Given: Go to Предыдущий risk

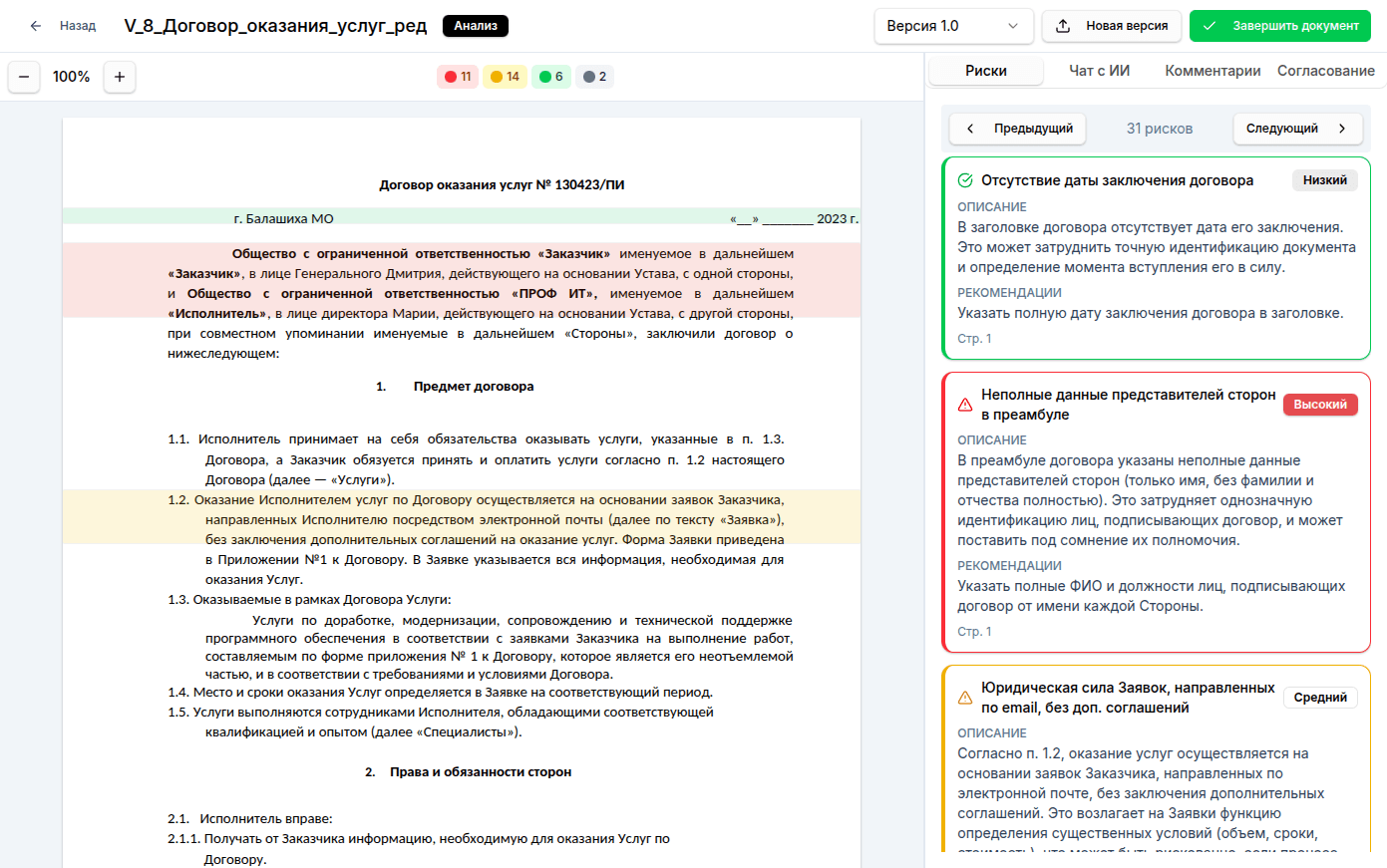Looking at the screenshot, I should point(1019,129).
